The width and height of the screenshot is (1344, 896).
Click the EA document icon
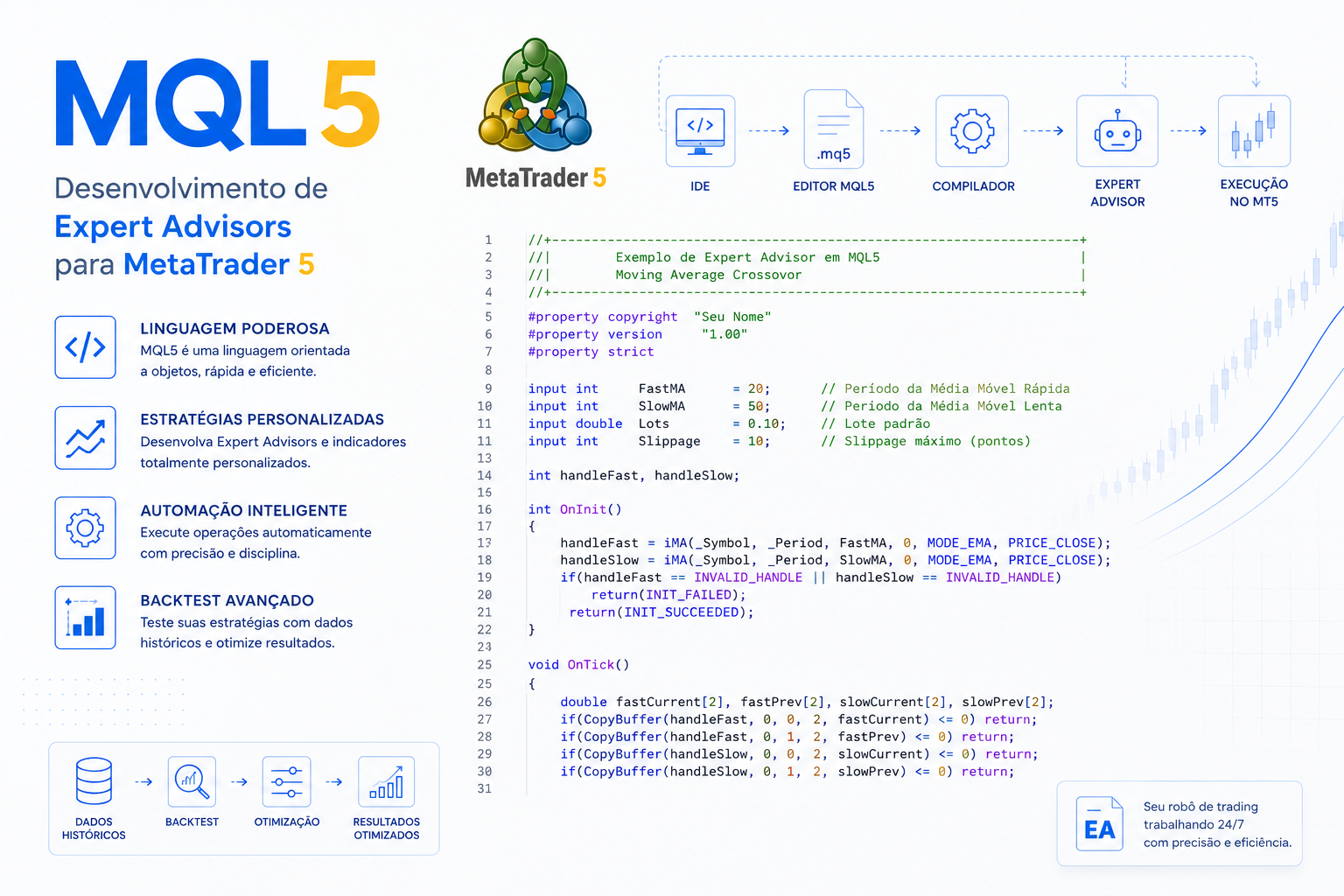1100,824
